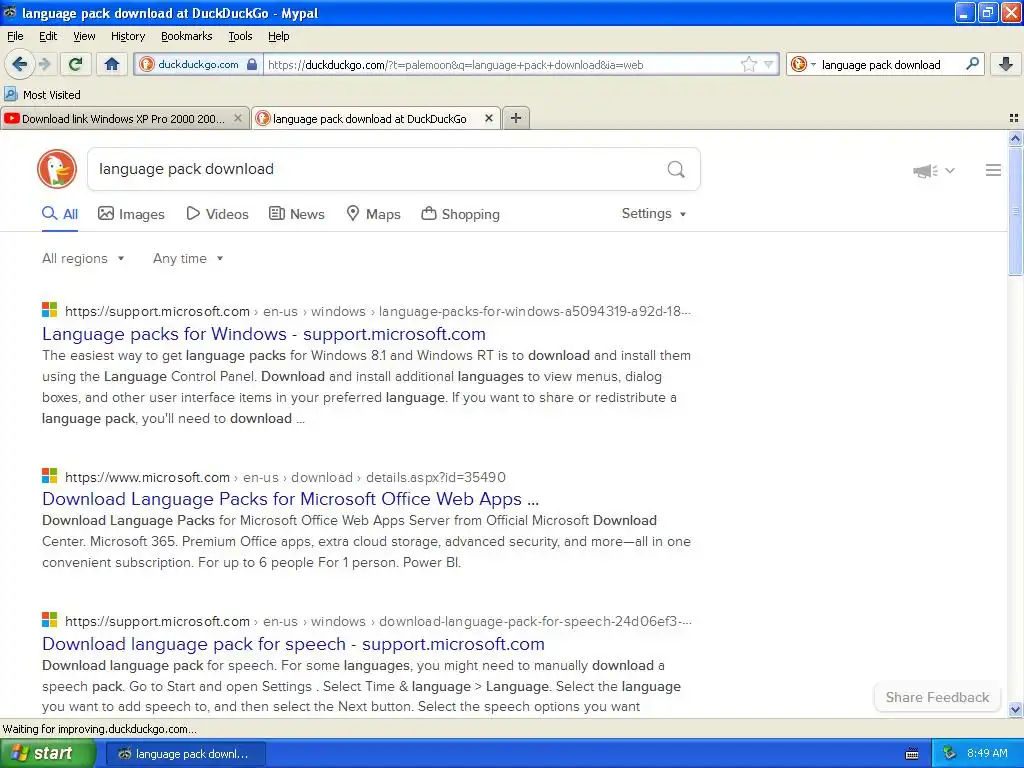1024x768 pixels.
Task: Click into the DuckDuckGo search field
Action: [x=376, y=169]
